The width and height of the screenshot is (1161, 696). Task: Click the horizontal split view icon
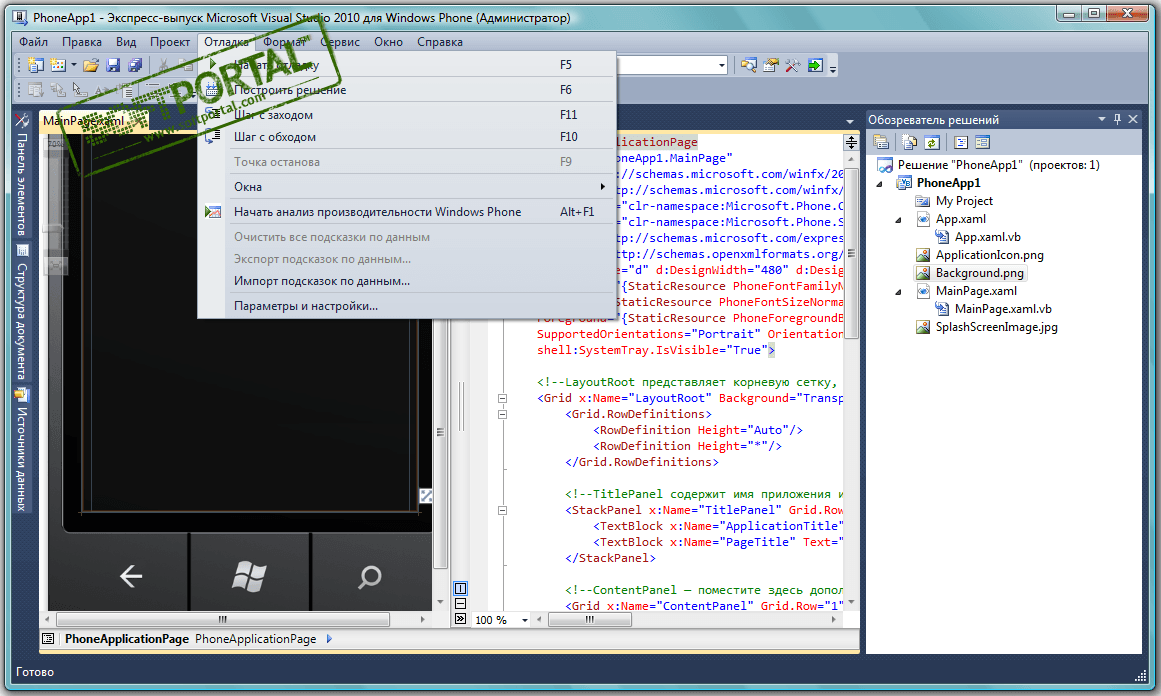pyautogui.click(x=461, y=603)
